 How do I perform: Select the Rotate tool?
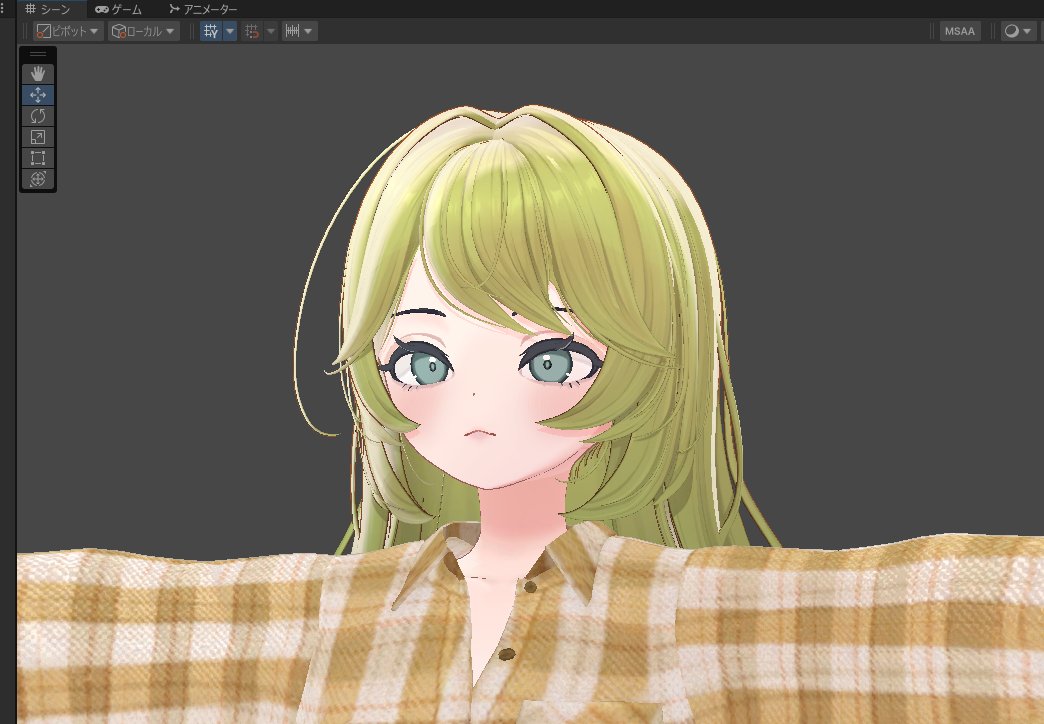(x=38, y=116)
